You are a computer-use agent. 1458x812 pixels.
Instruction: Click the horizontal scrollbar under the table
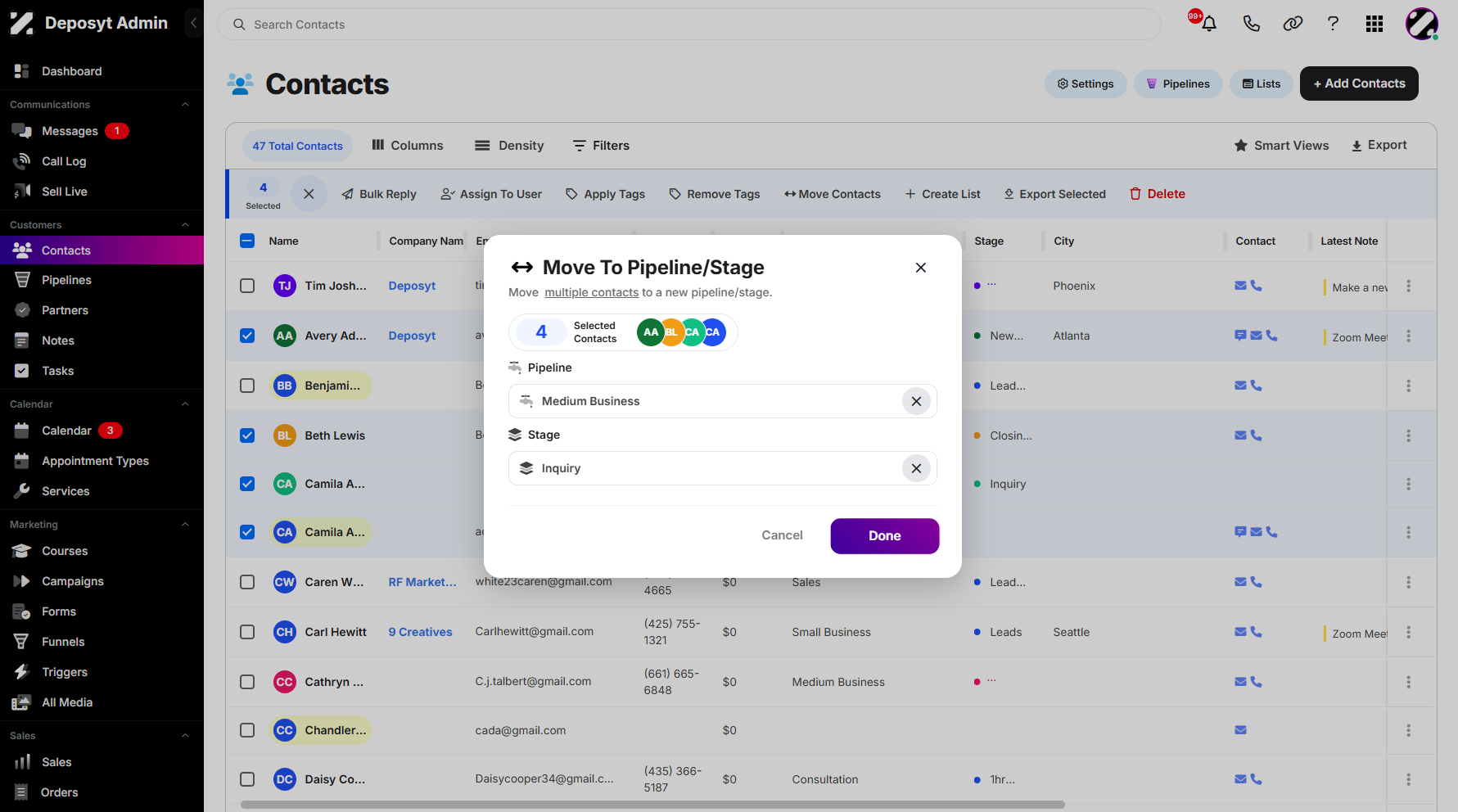click(x=652, y=805)
